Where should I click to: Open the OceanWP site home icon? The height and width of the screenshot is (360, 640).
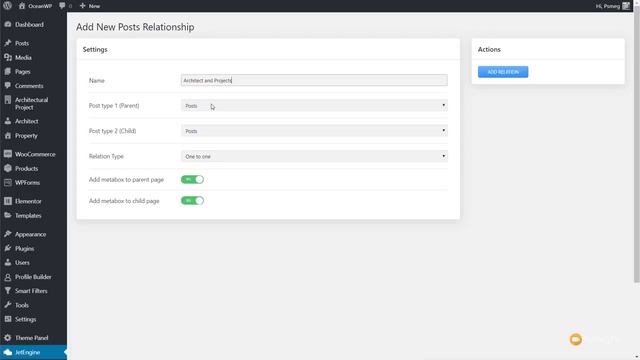tap(22, 6)
